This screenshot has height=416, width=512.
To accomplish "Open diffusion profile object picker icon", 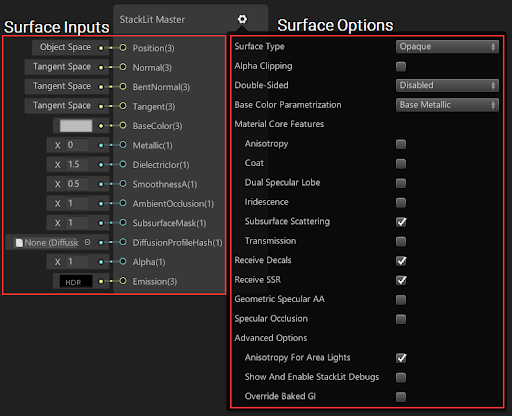I will (87, 242).
